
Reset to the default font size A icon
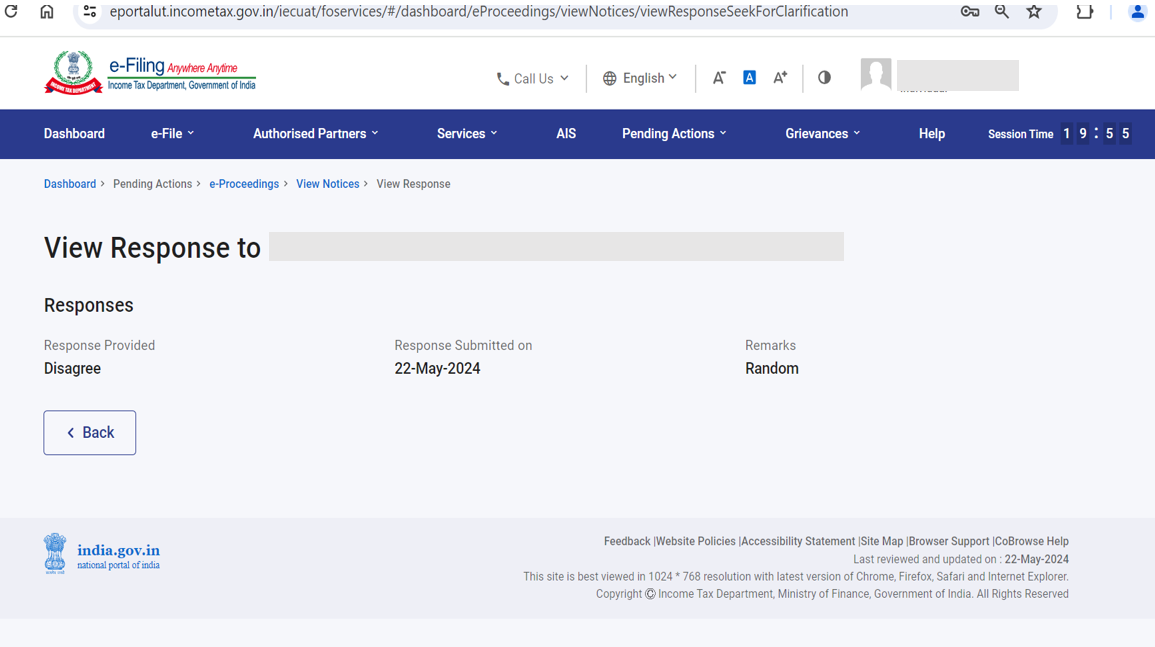pyautogui.click(x=749, y=78)
